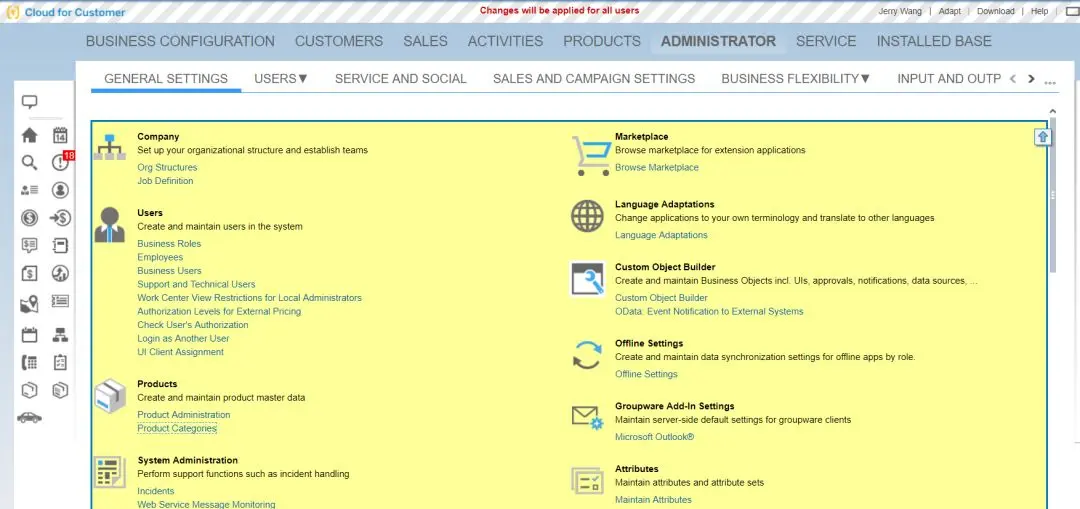The height and width of the screenshot is (509, 1080).
Task: Click the Jerry Wang user name
Action: pos(900,11)
